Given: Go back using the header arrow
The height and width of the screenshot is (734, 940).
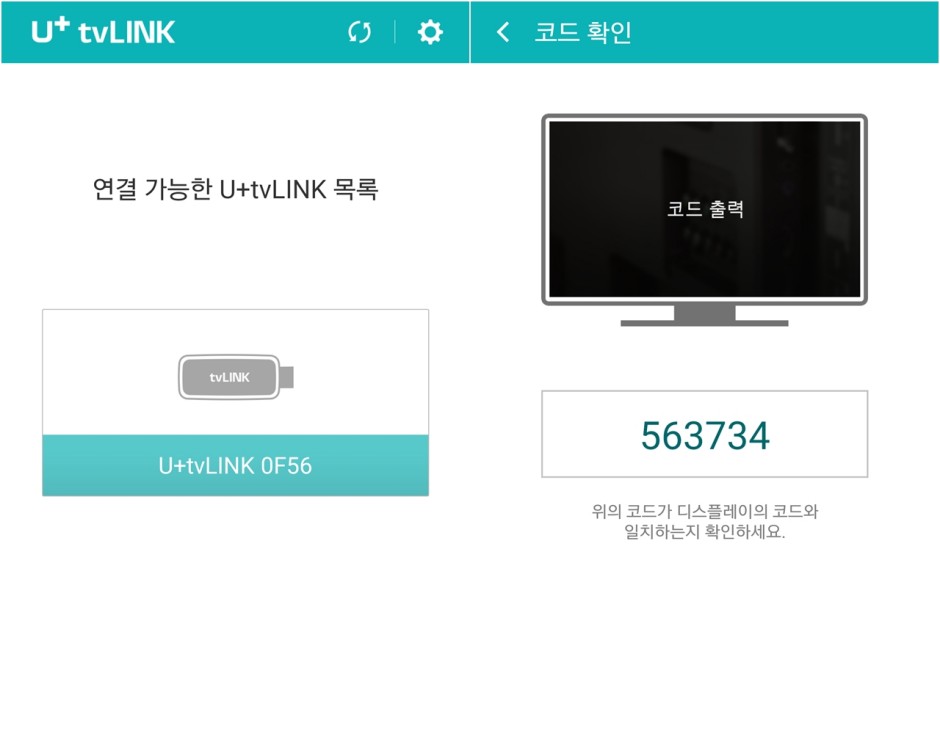Looking at the screenshot, I should click(x=503, y=32).
